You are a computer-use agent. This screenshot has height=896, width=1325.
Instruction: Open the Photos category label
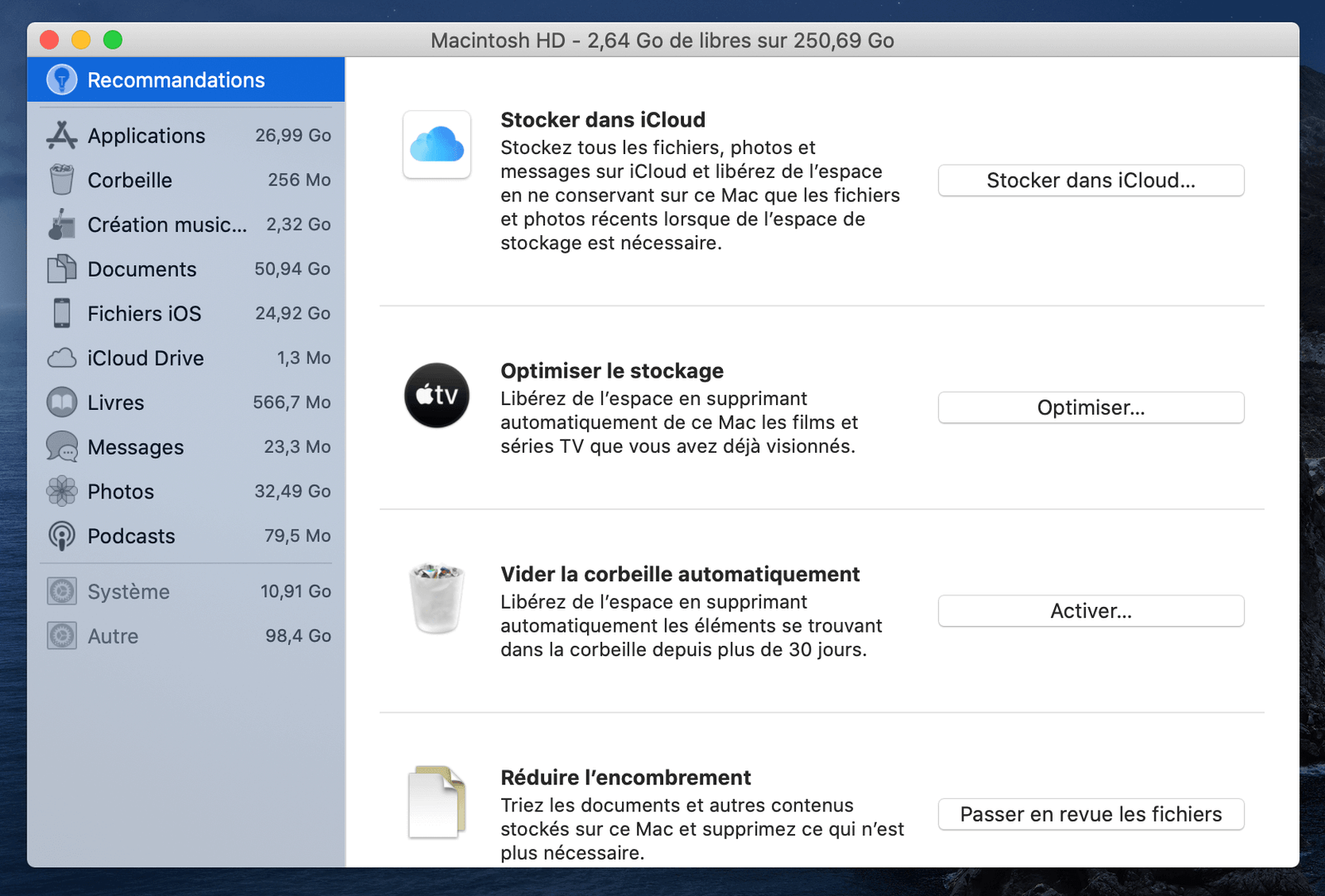pyautogui.click(x=120, y=492)
